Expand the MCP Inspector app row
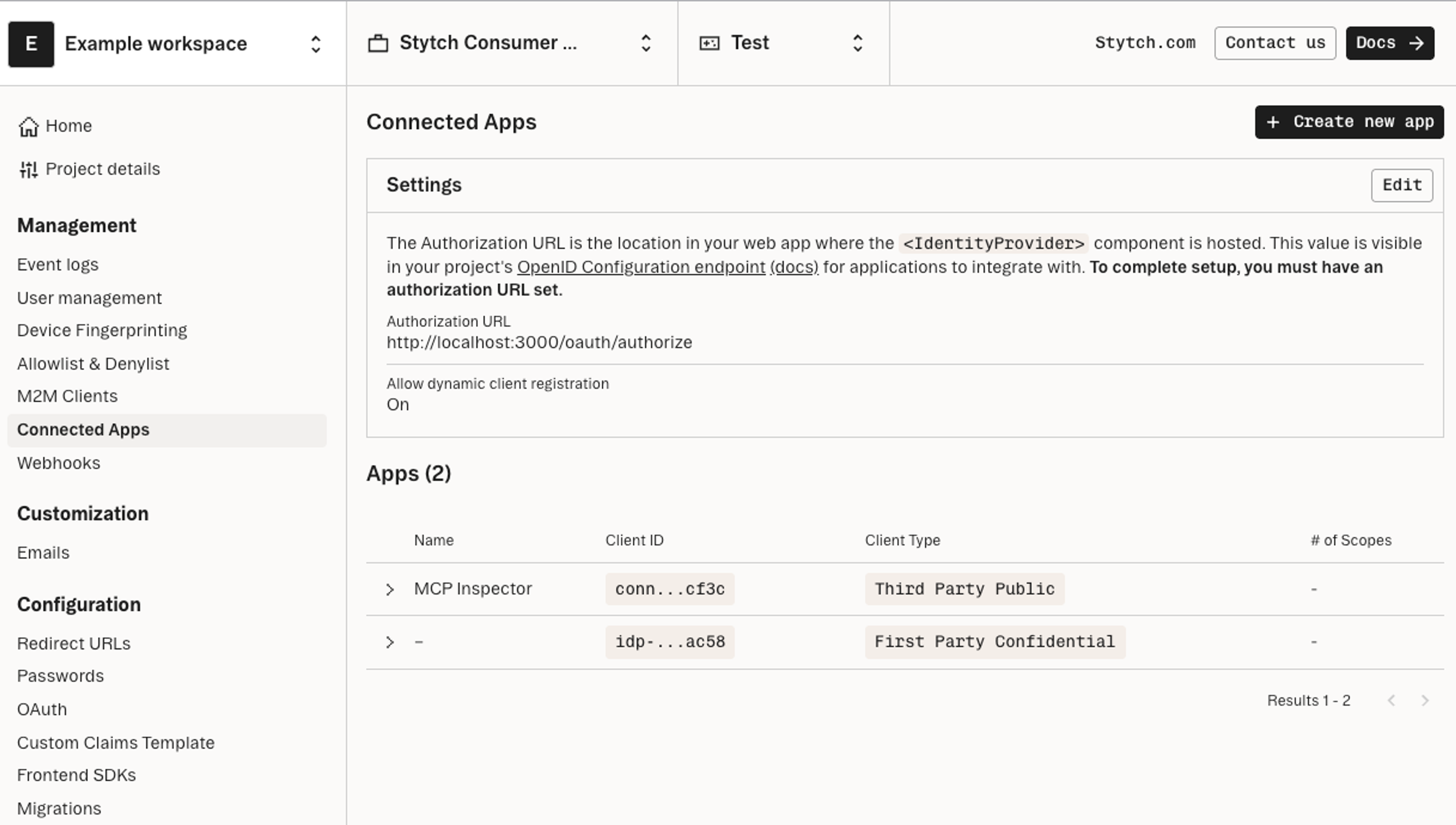The height and width of the screenshot is (825, 1456). 390,589
